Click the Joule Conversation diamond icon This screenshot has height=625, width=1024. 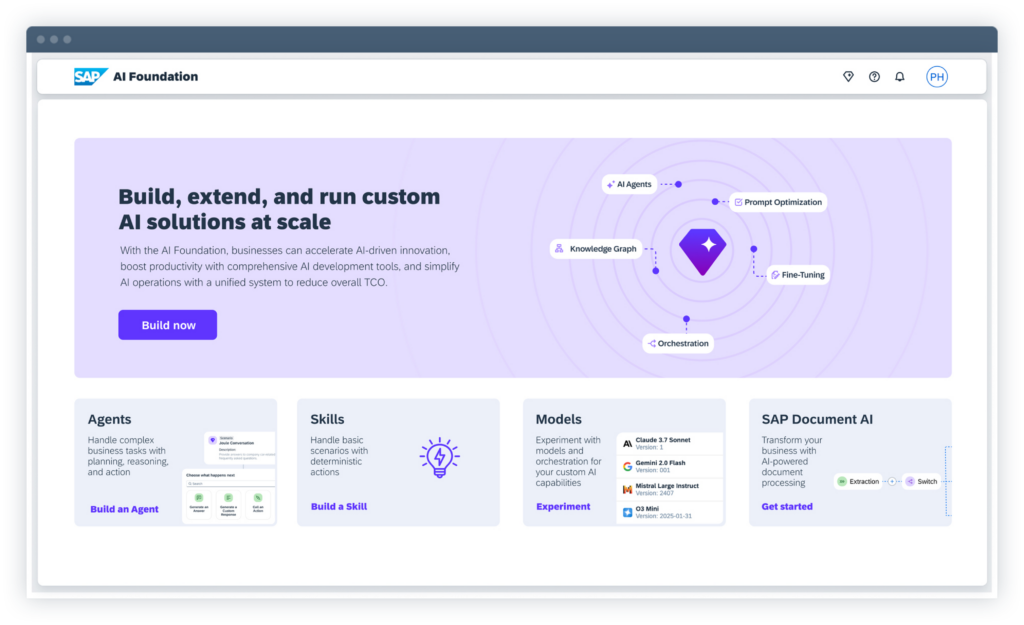(212, 440)
